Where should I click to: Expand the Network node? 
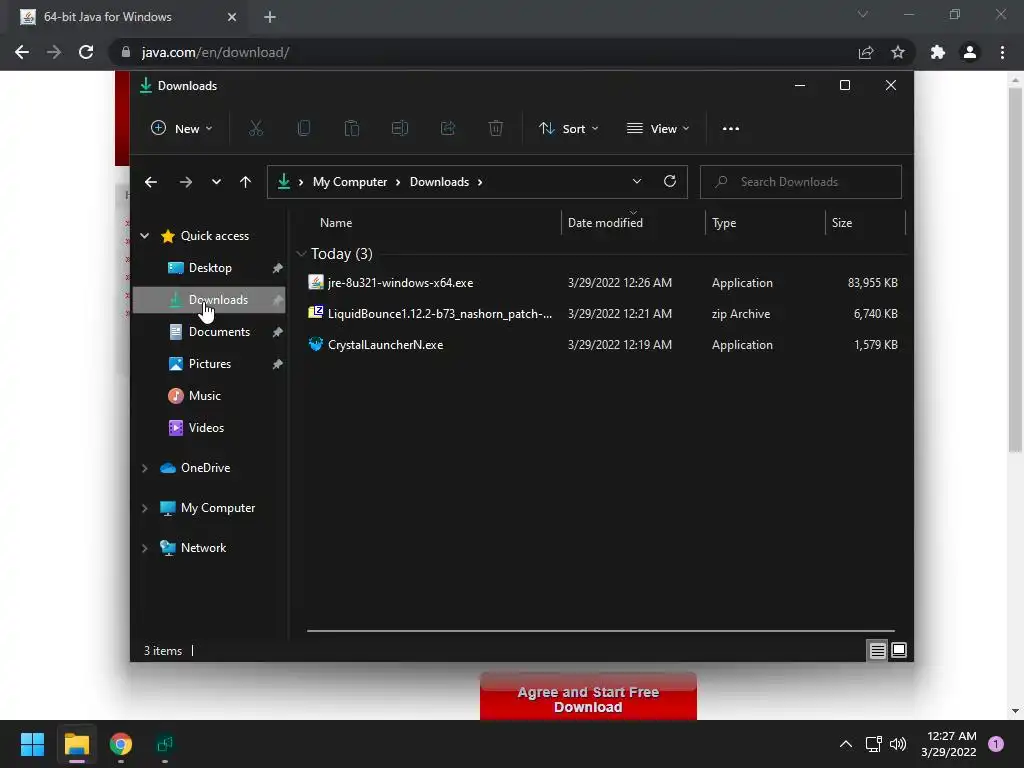click(145, 548)
